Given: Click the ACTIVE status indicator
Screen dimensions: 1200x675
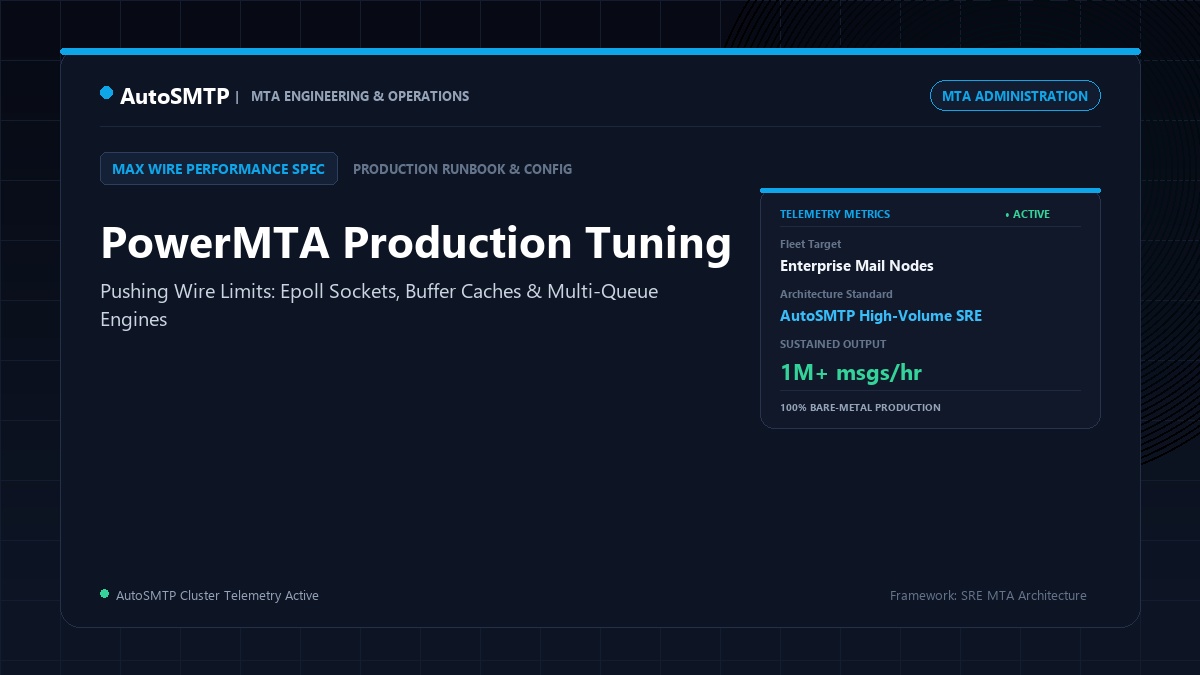Looking at the screenshot, I should click(1027, 214).
